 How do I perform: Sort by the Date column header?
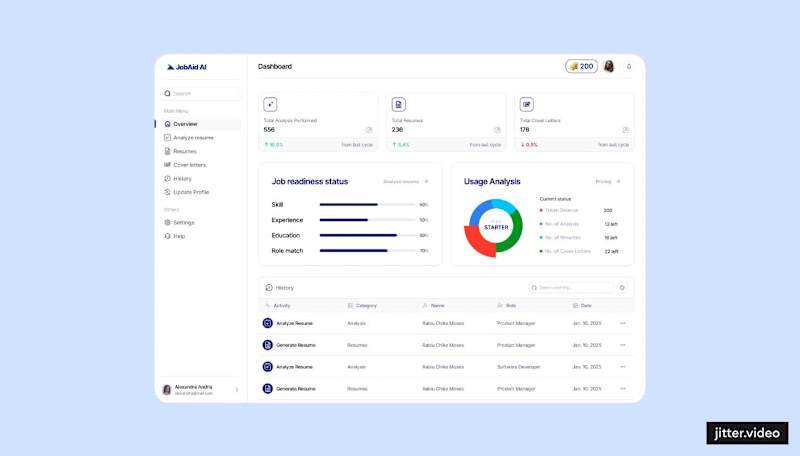(582, 306)
